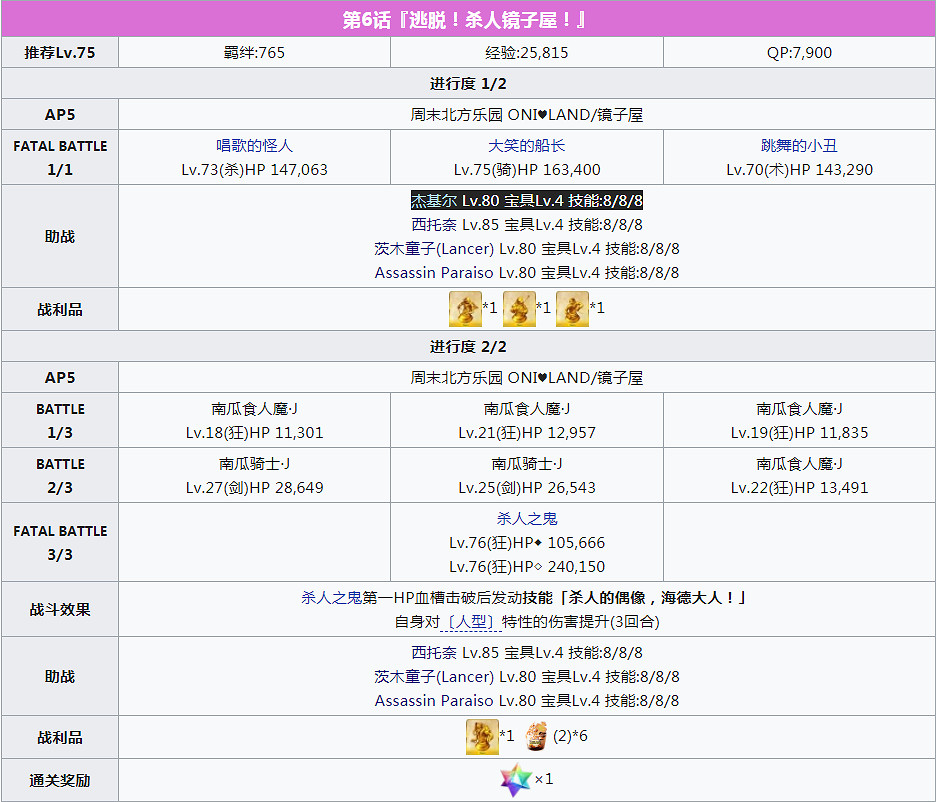Viewport: 936px width, 802px height.
Task: Click the first gold statue drop icon in progress 1/2 loot
Action: [x=463, y=308]
